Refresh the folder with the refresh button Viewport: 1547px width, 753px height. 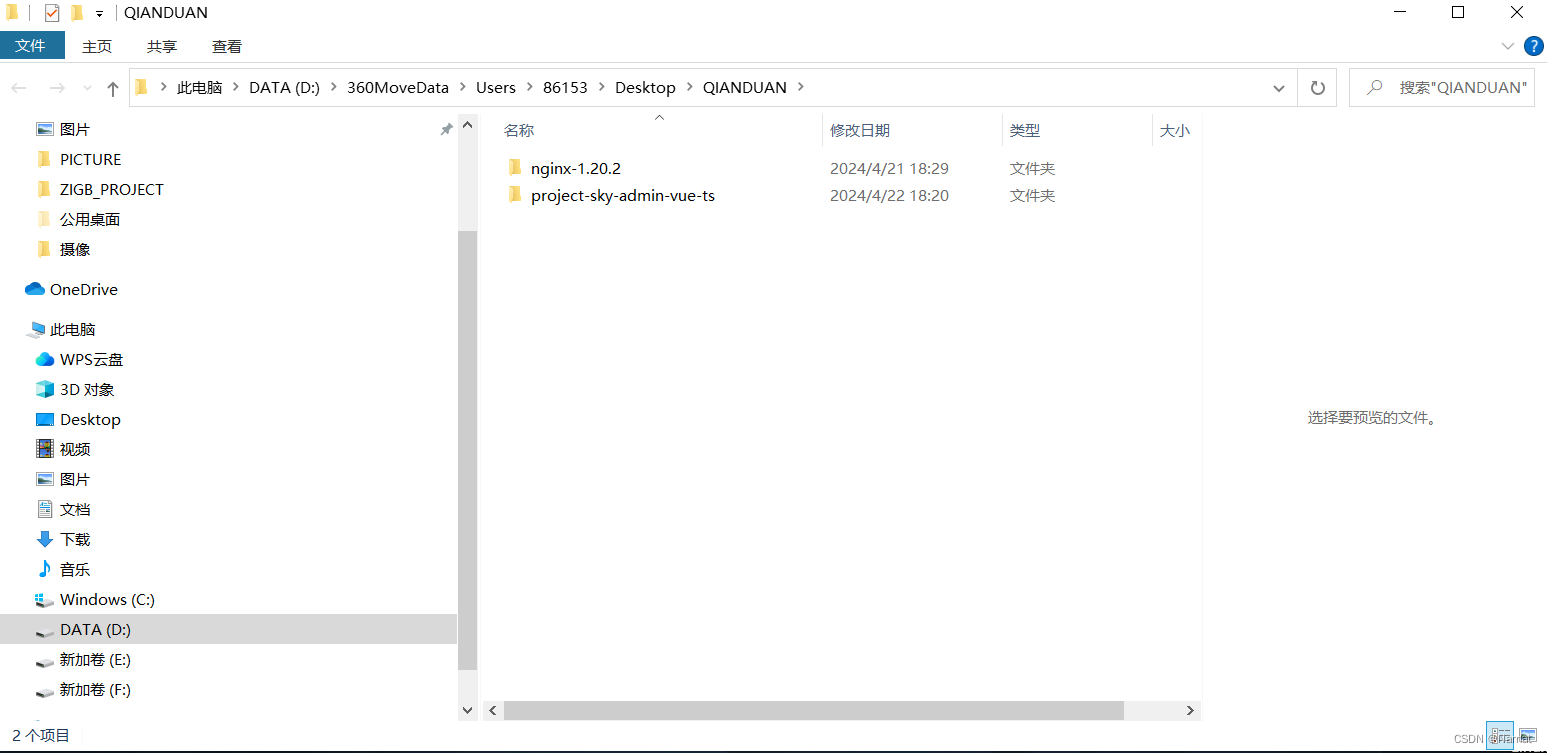click(1318, 88)
